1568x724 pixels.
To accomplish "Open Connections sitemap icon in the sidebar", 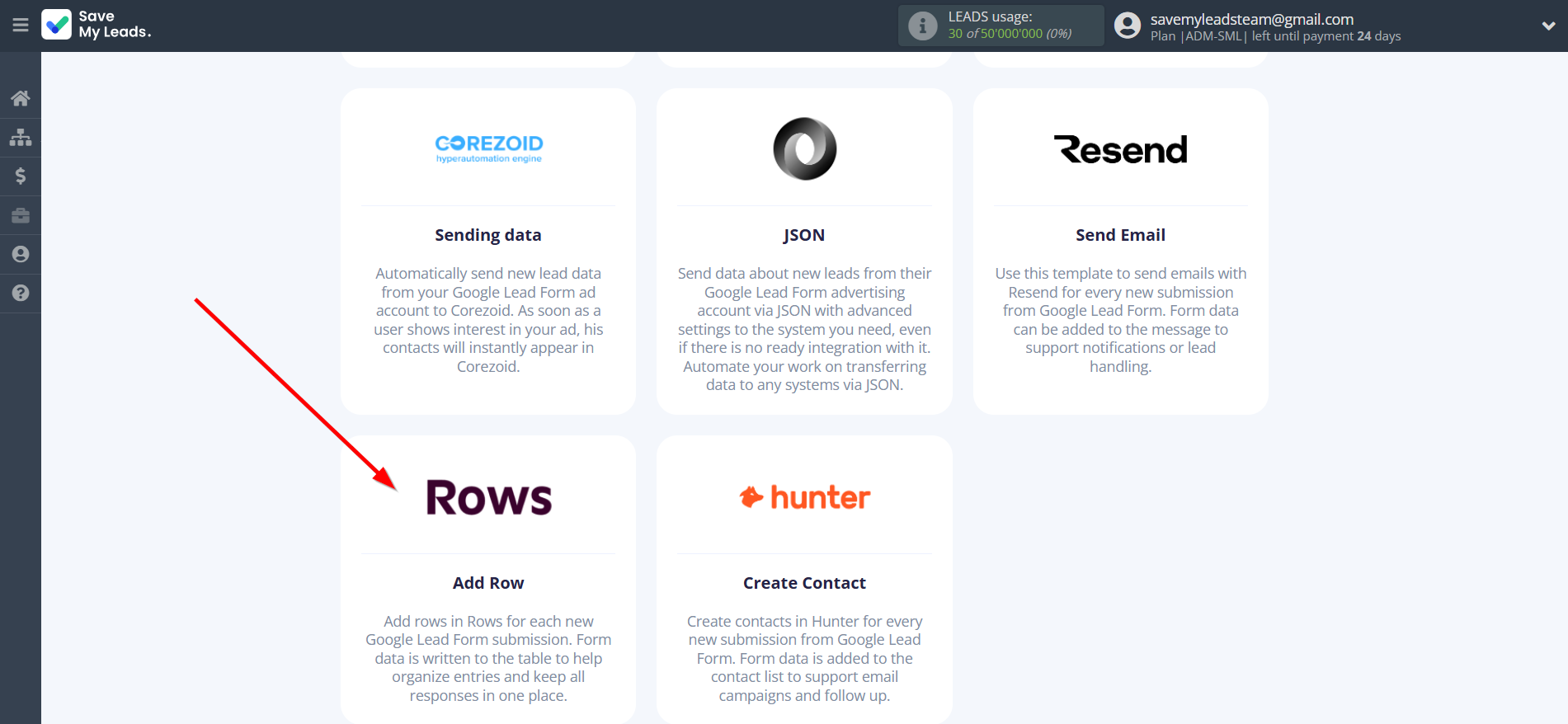I will [x=21, y=137].
